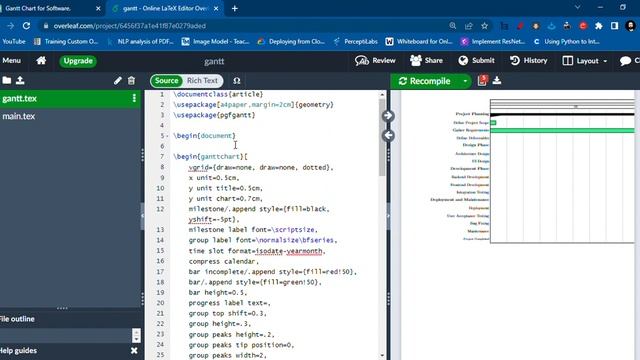Image resolution: width=640 pixels, height=360 pixels.
Task: Open the Implement ResNet bookmark
Action: 493,41
